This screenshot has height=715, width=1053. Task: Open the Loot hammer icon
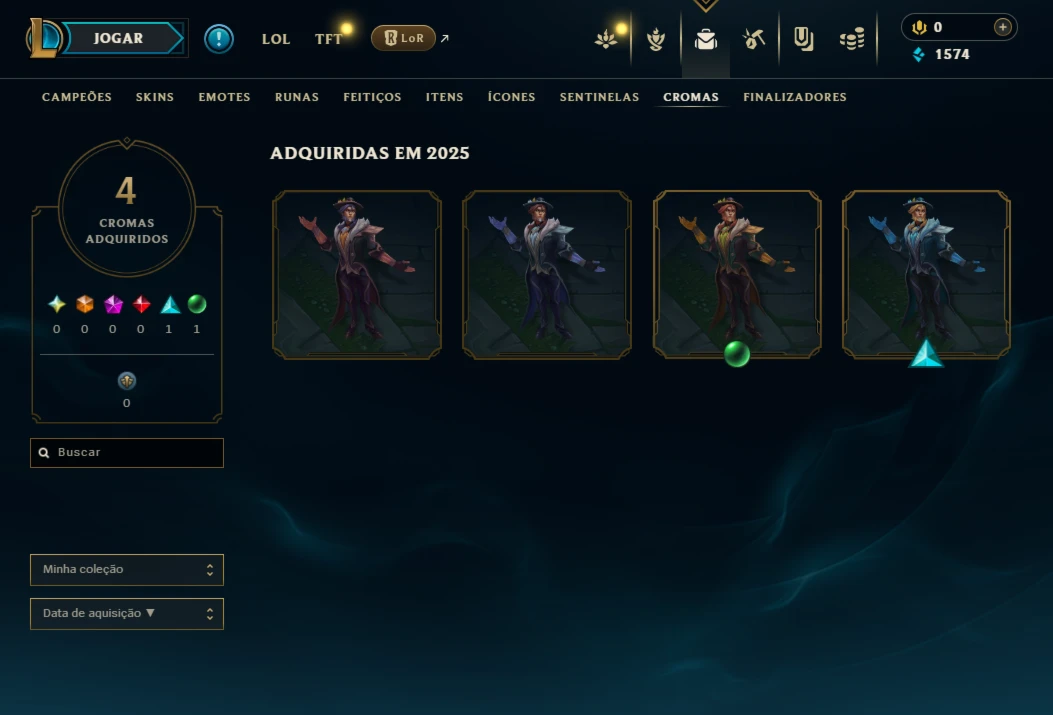pyautogui.click(x=754, y=40)
